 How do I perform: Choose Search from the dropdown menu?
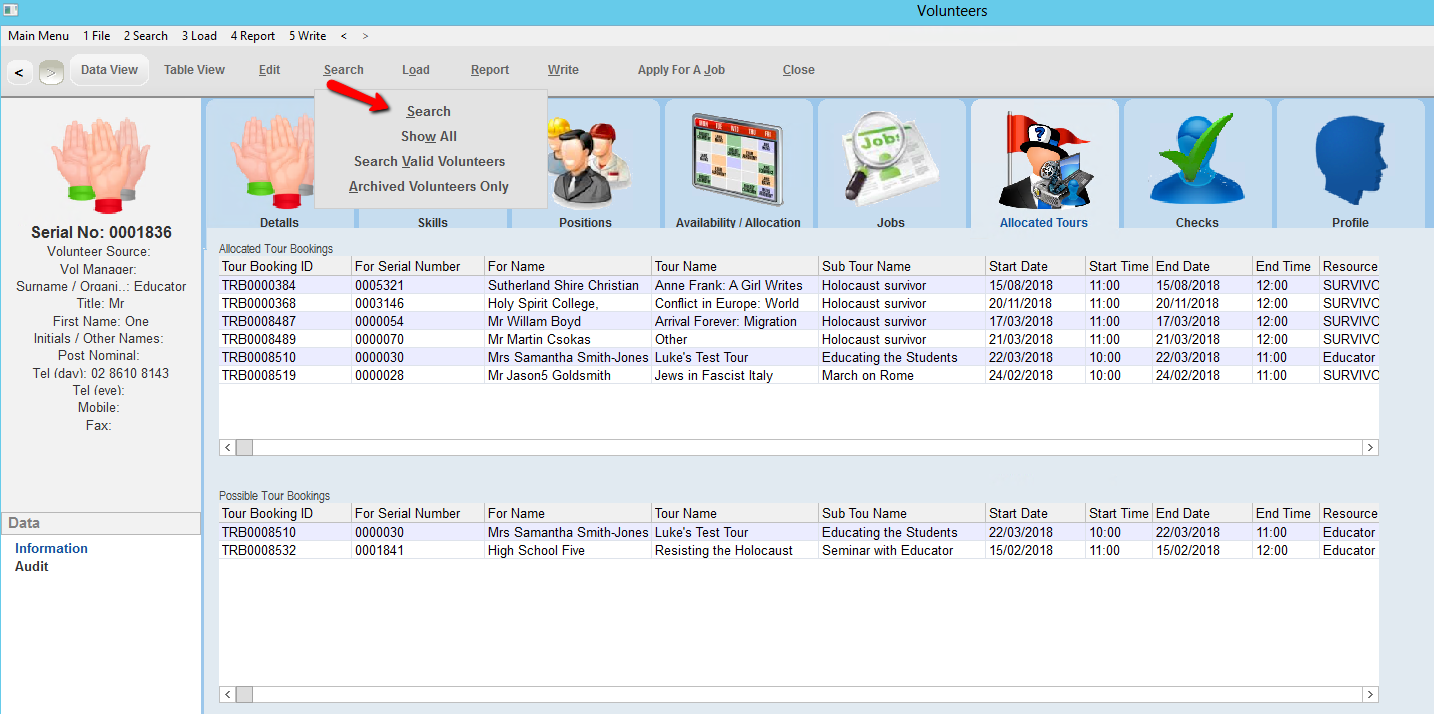429,112
